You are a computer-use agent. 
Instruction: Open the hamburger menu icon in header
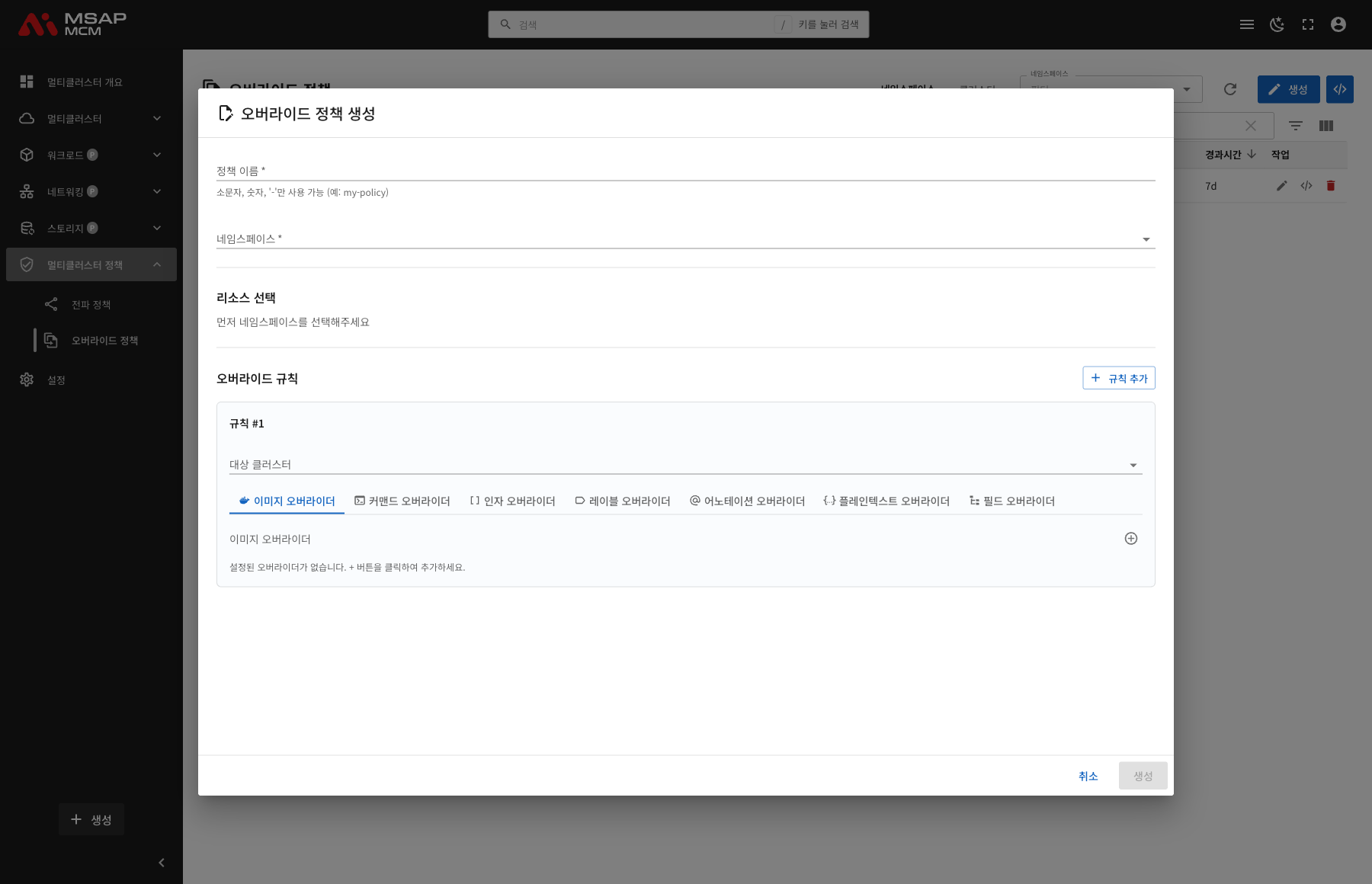(1247, 24)
